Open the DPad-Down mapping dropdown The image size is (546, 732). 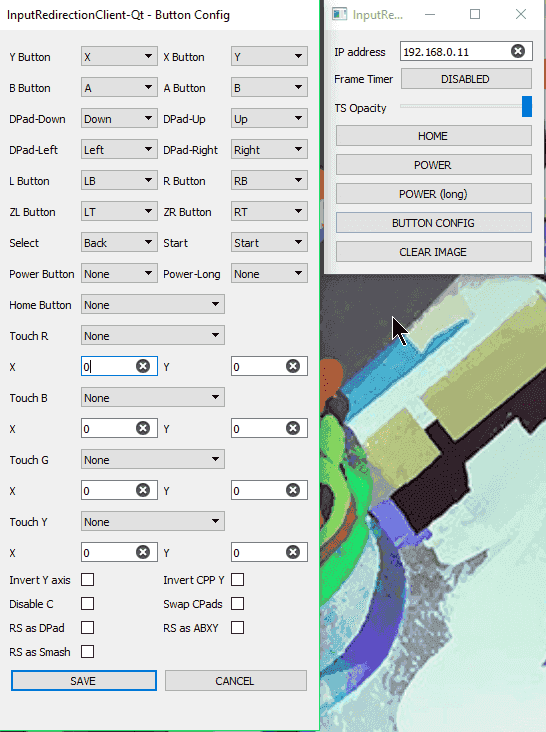click(x=119, y=119)
